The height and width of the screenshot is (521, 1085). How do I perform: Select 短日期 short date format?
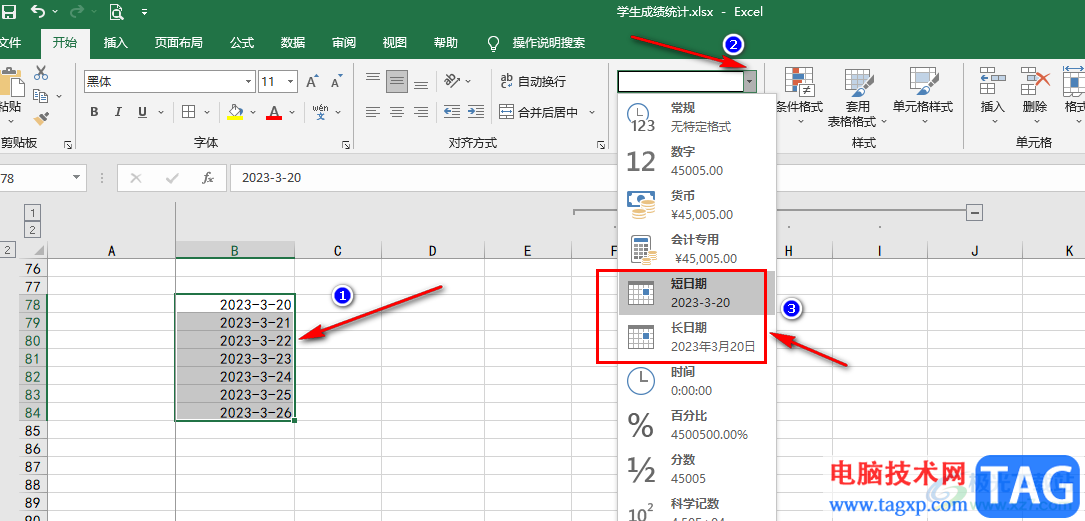697,293
